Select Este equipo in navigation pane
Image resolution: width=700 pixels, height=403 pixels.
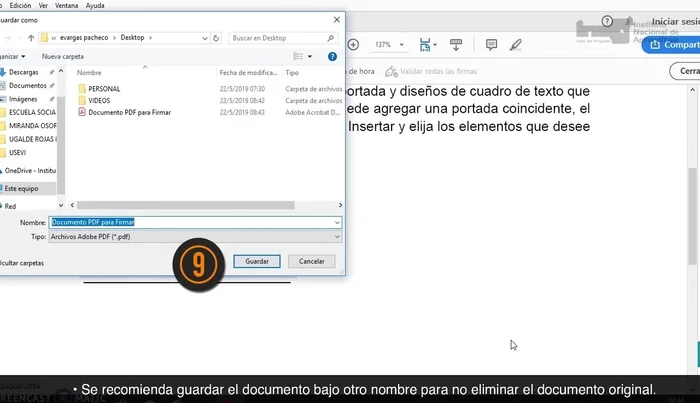point(21,188)
